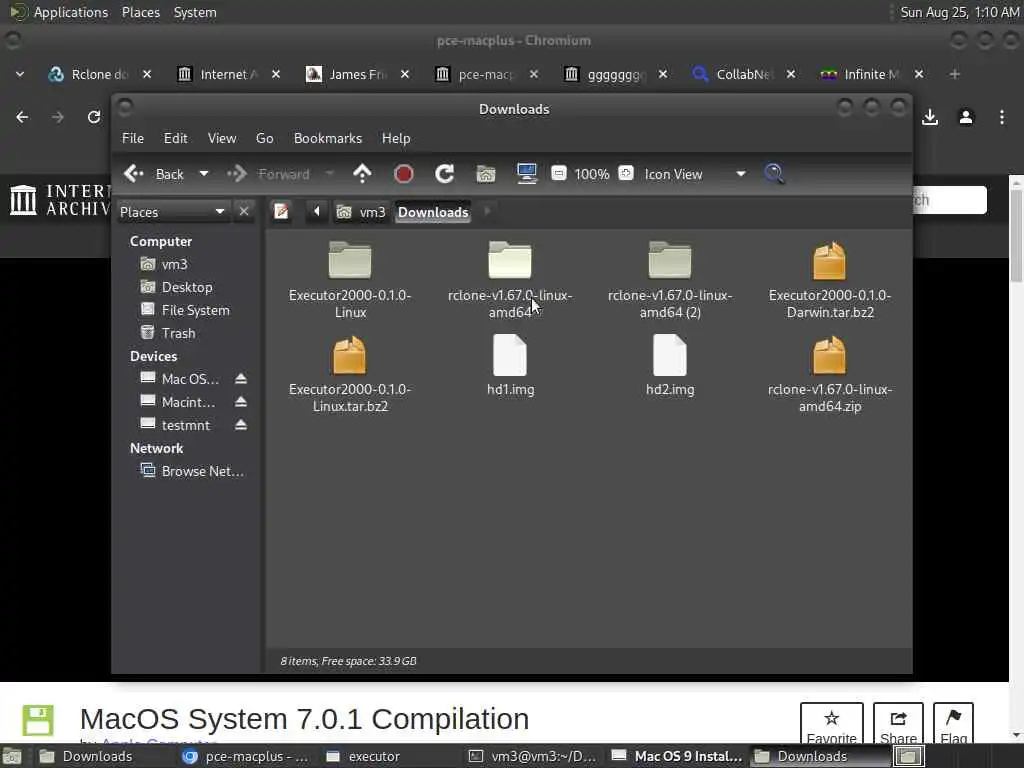Open the Home folder toolbar icon
Image resolution: width=1024 pixels, height=768 pixels.
486,174
